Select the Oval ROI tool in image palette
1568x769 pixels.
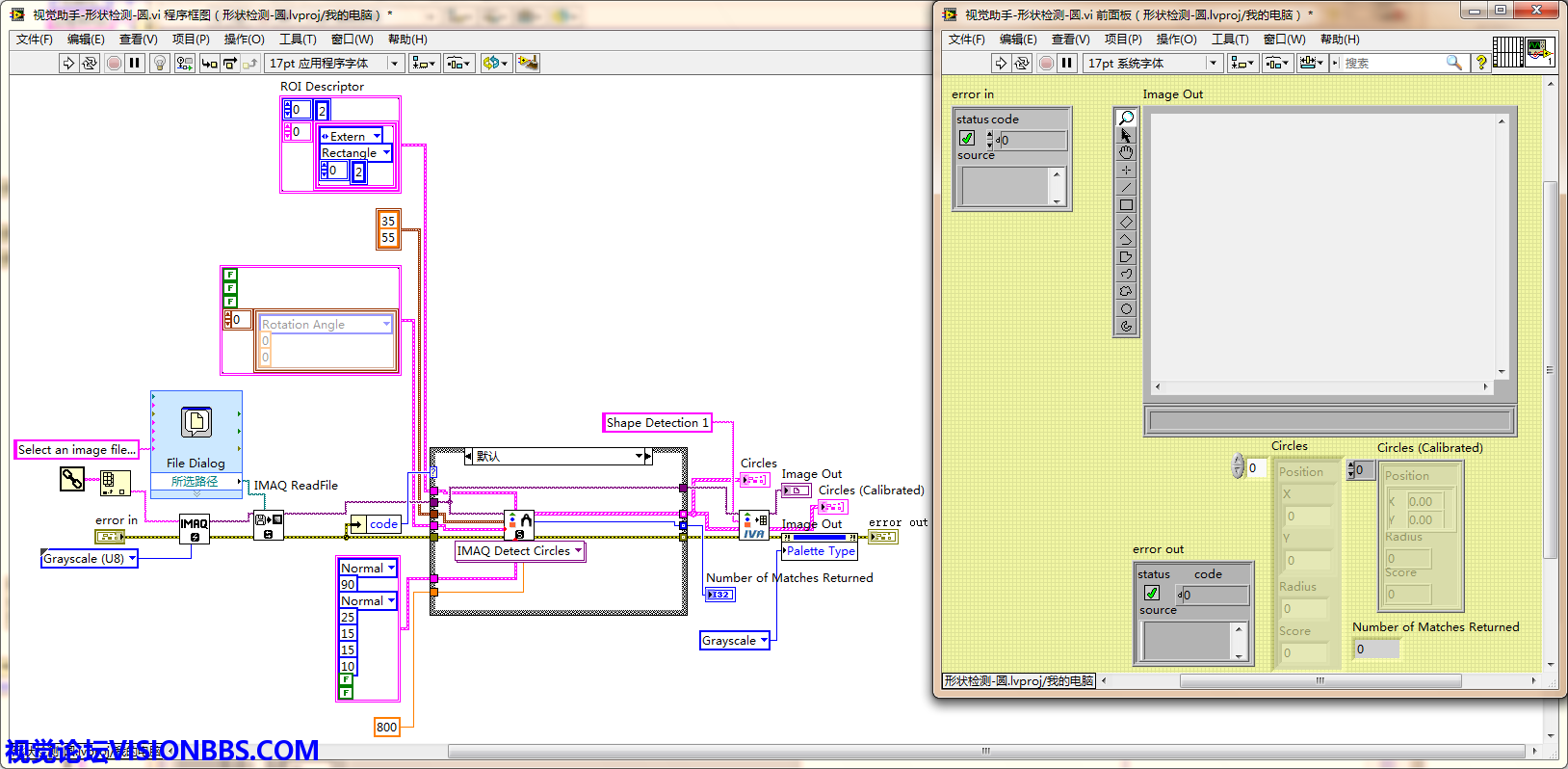pos(1125,309)
